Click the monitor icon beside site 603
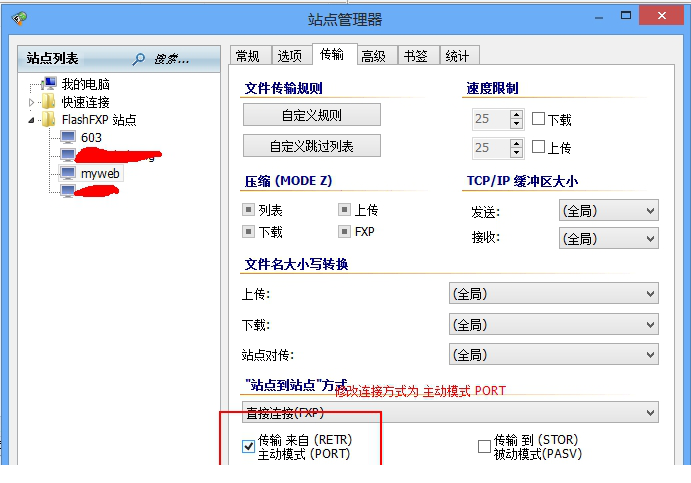Image resolution: width=691 pixels, height=483 pixels. (x=68, y=137)
